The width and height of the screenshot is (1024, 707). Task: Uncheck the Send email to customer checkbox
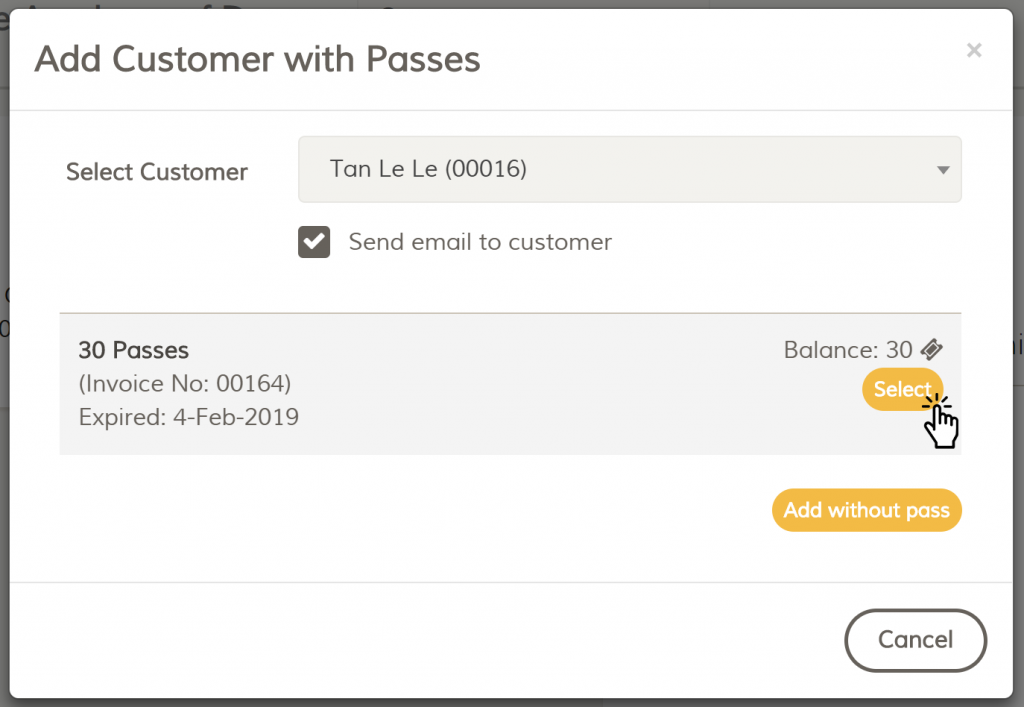pos(314,242)
